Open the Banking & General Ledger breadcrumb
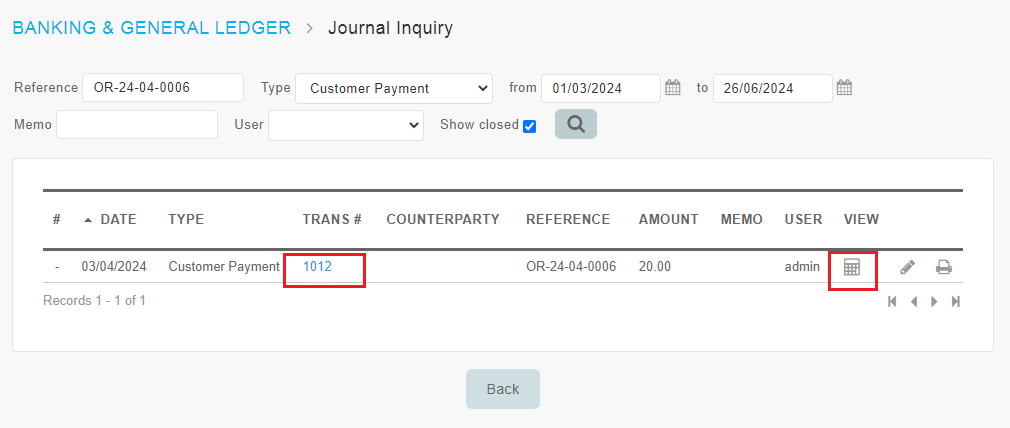This screenshot has width=1010, height=428. (151, 28)
